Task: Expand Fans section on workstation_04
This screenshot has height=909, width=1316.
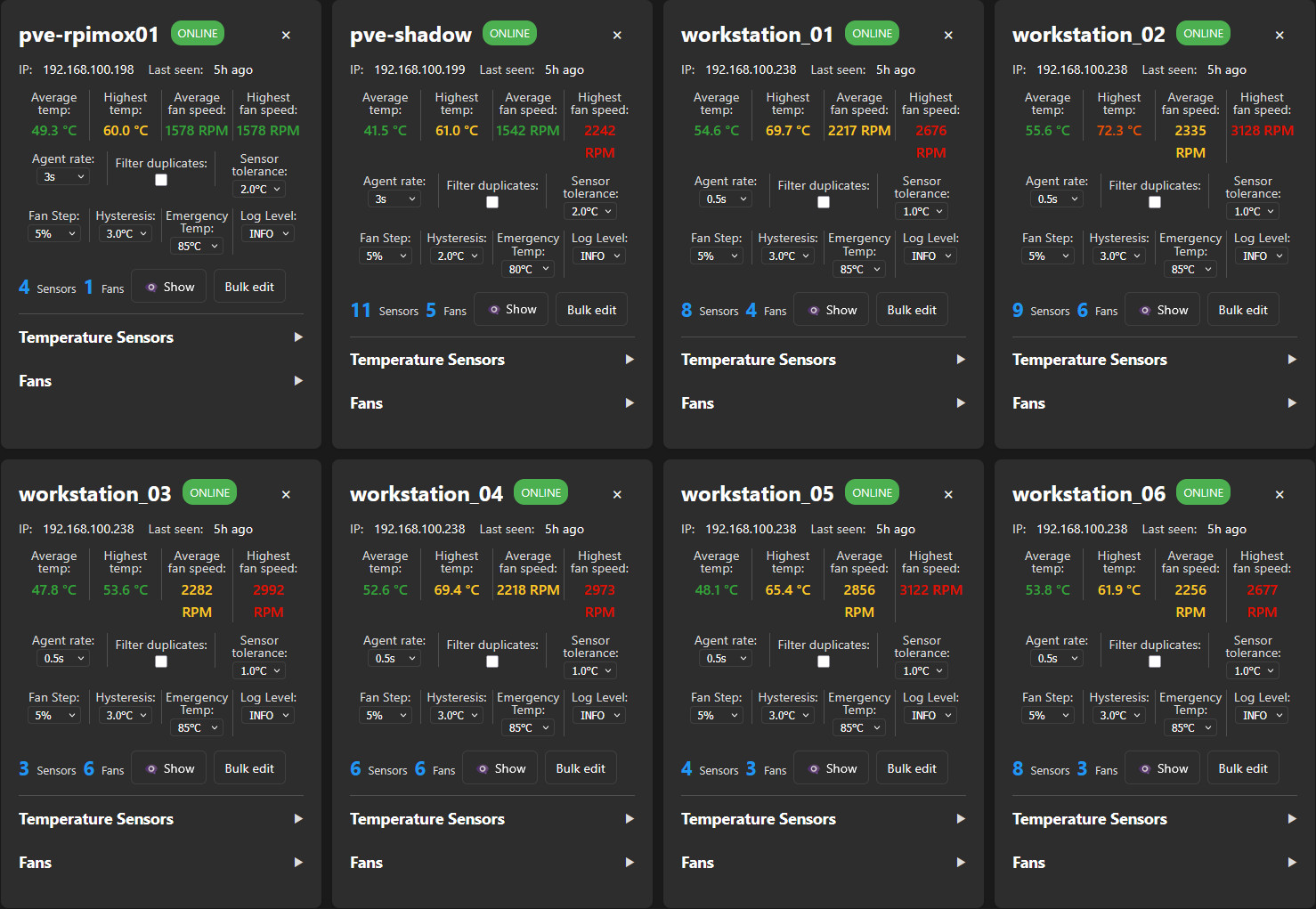Action: [x=492, y=863]
